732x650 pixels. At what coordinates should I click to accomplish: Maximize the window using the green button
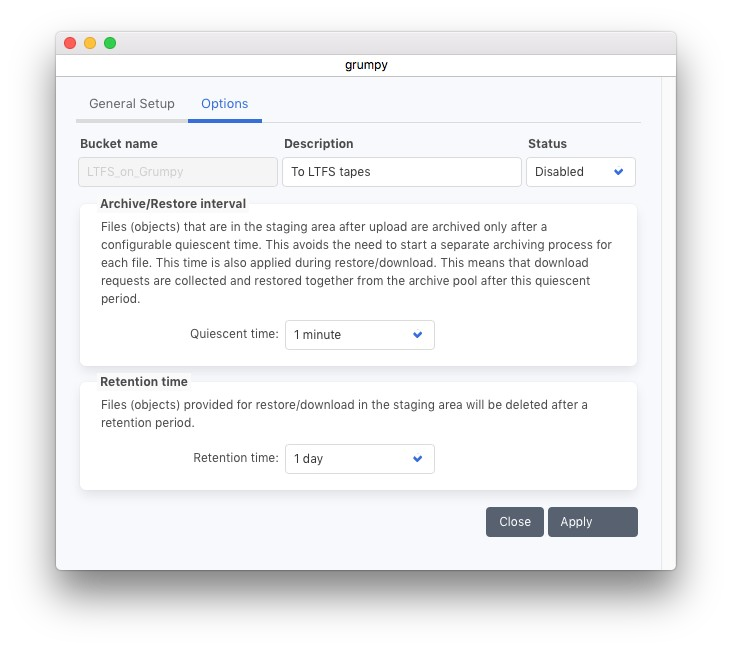(x=110, y=43)
